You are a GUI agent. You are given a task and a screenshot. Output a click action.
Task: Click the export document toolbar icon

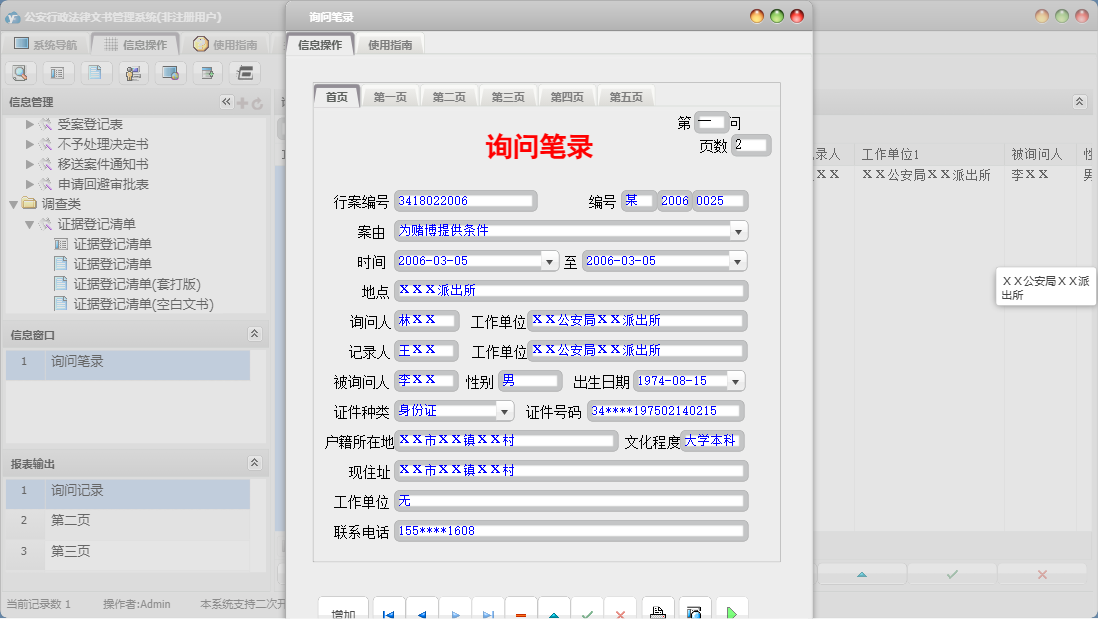coord(208,73)
